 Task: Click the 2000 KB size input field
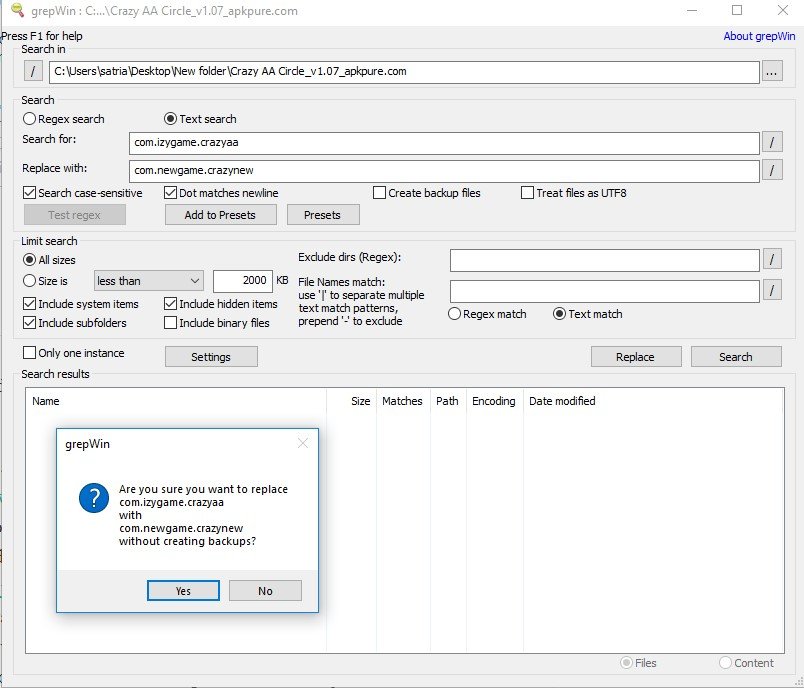(x=243, y=281)
